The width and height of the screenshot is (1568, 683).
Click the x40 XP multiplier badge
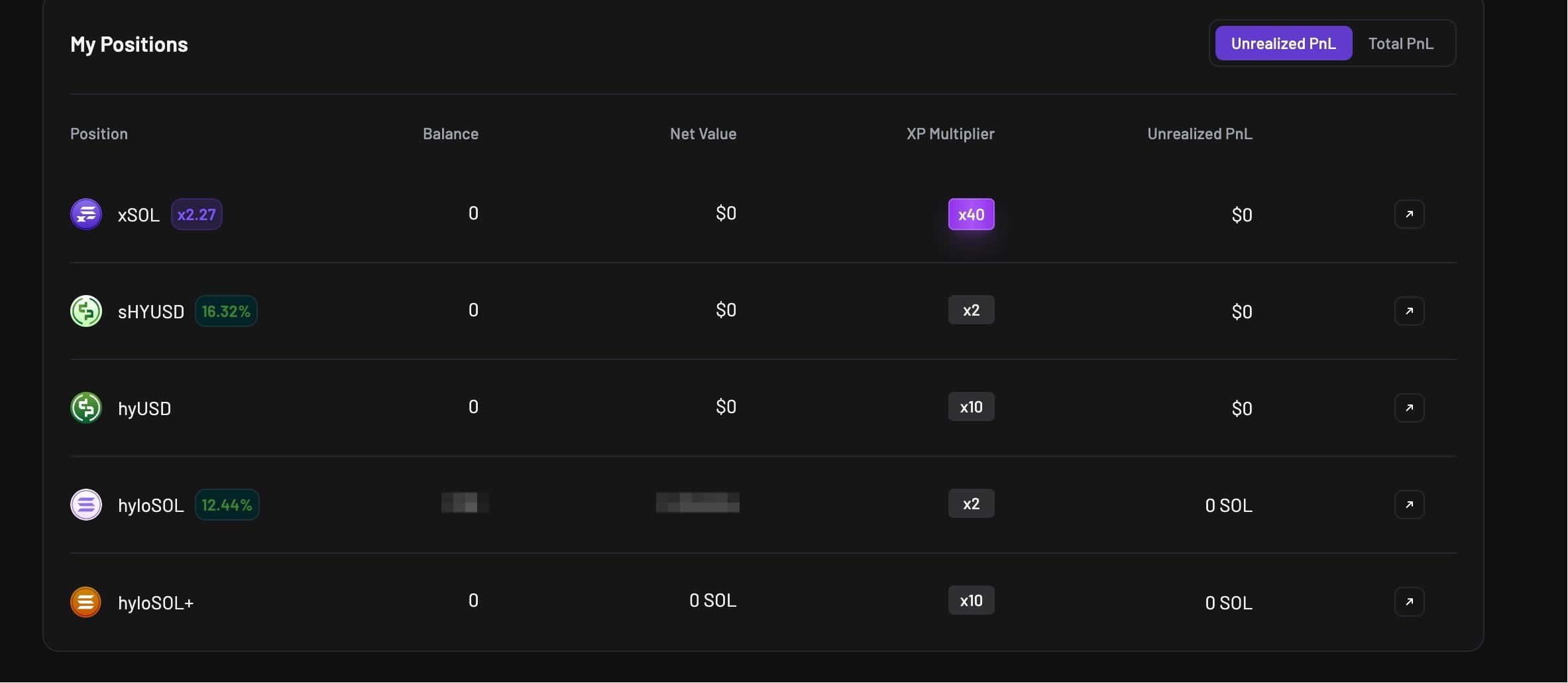click(971, 215)
